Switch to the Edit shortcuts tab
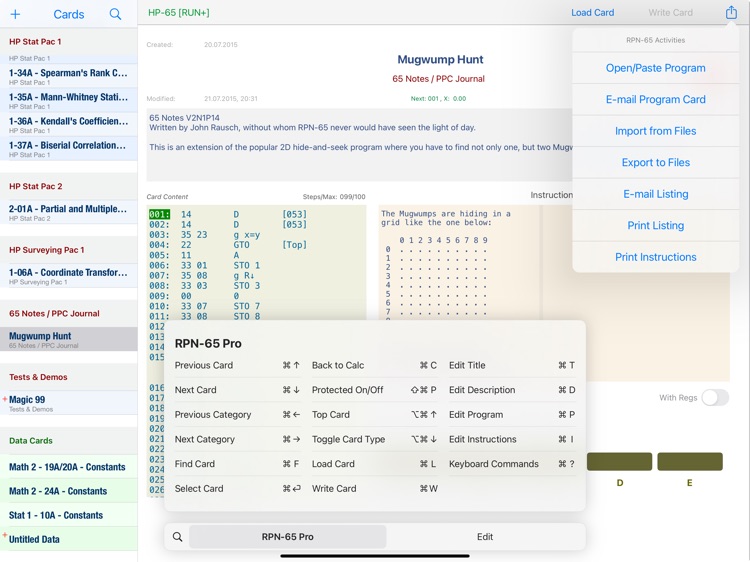The width and height of the screenshot is (750, 562). [x=485, y=537]
